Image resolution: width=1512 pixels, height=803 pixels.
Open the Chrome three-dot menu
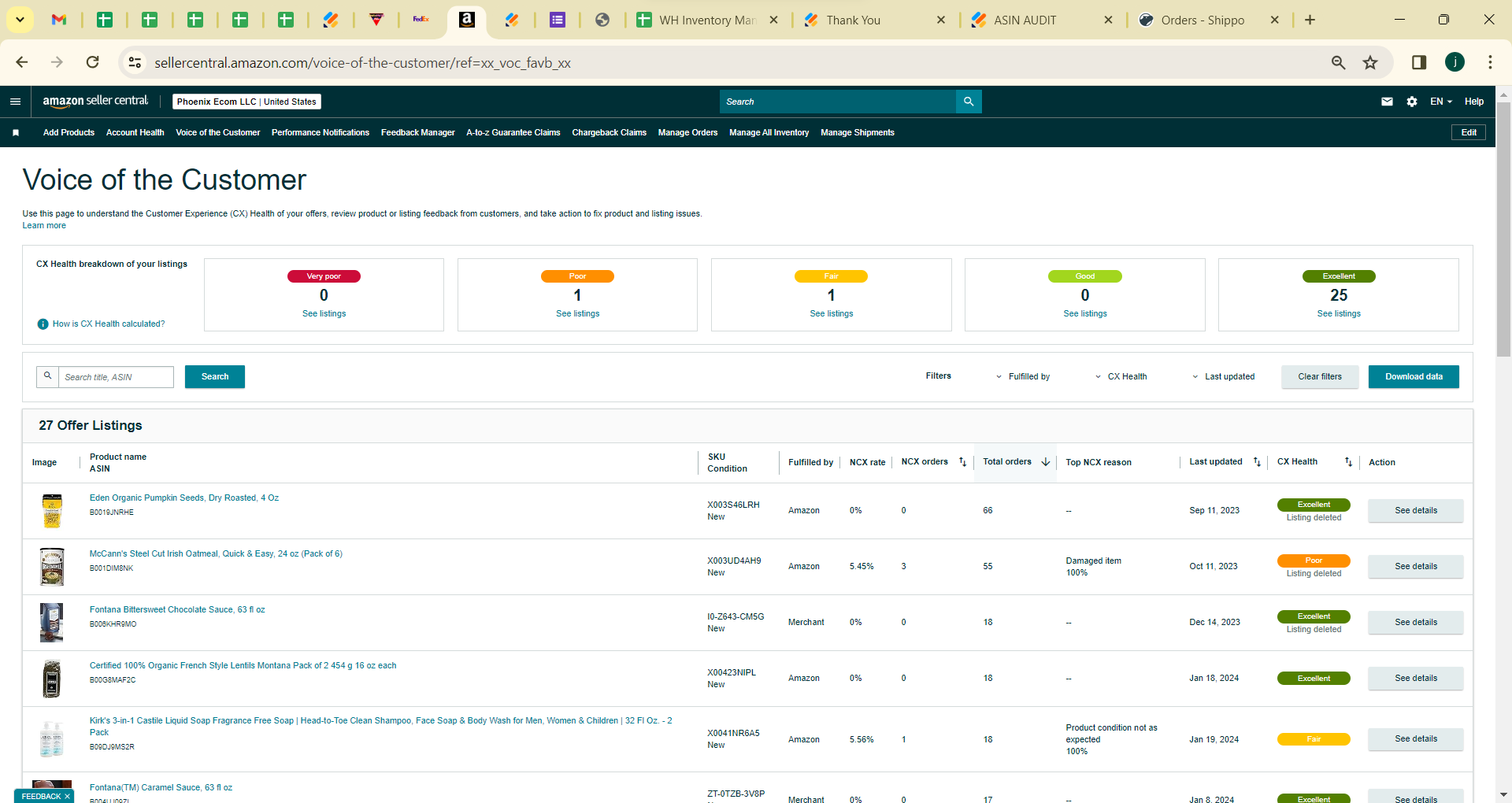1490,62
